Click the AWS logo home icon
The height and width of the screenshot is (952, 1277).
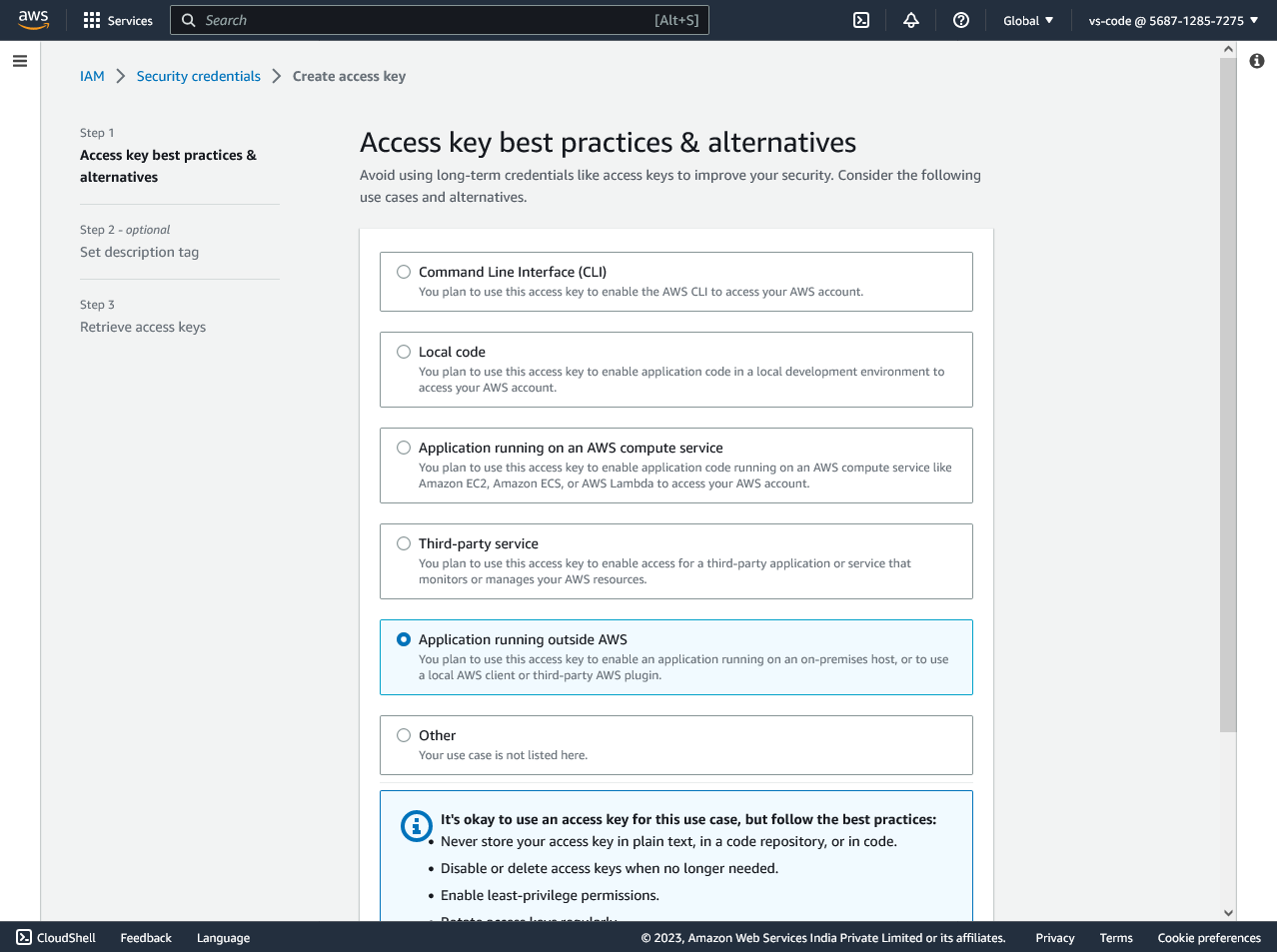(33, 20)
